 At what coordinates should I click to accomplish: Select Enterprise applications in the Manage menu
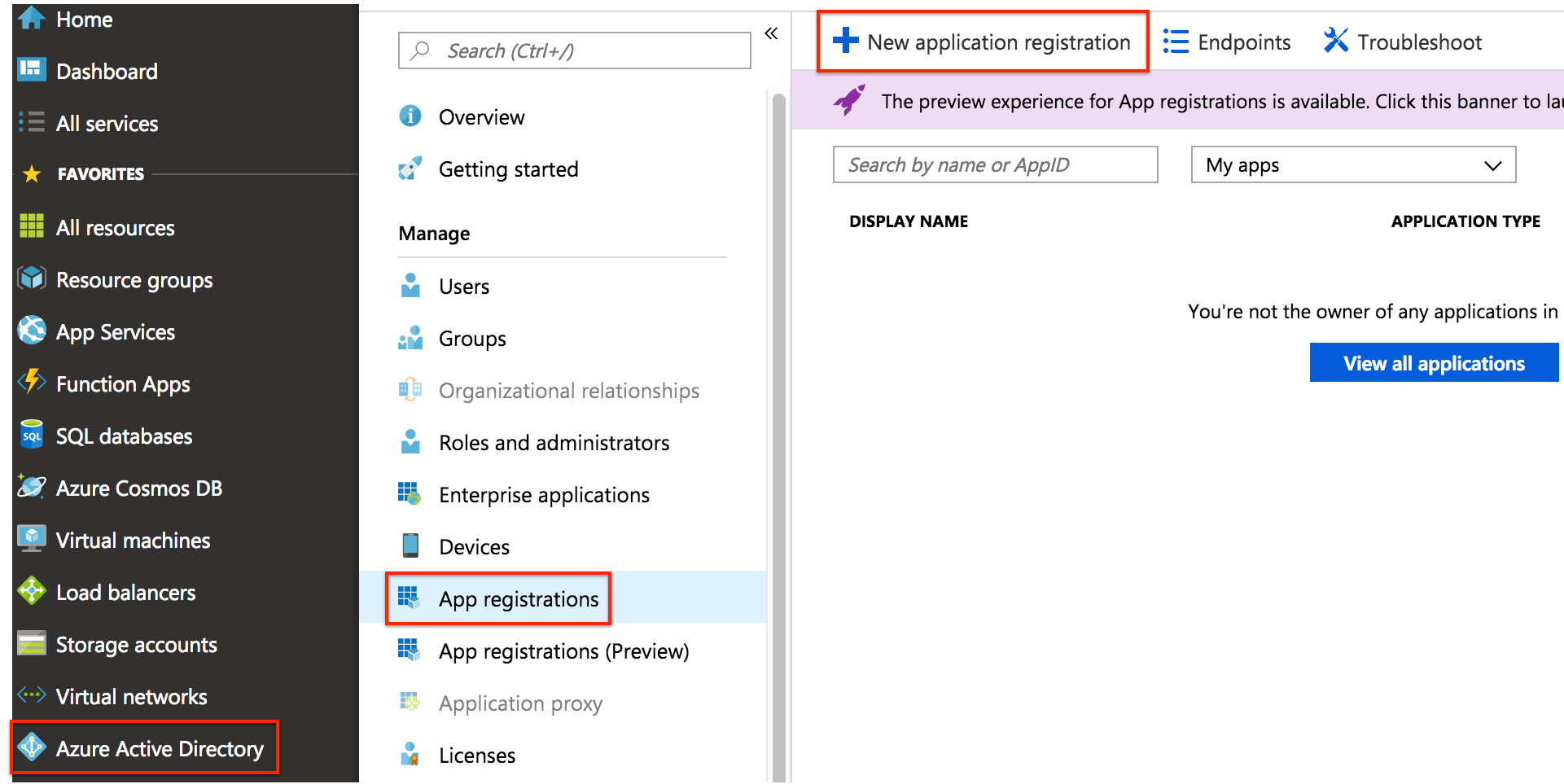(544, 494)
